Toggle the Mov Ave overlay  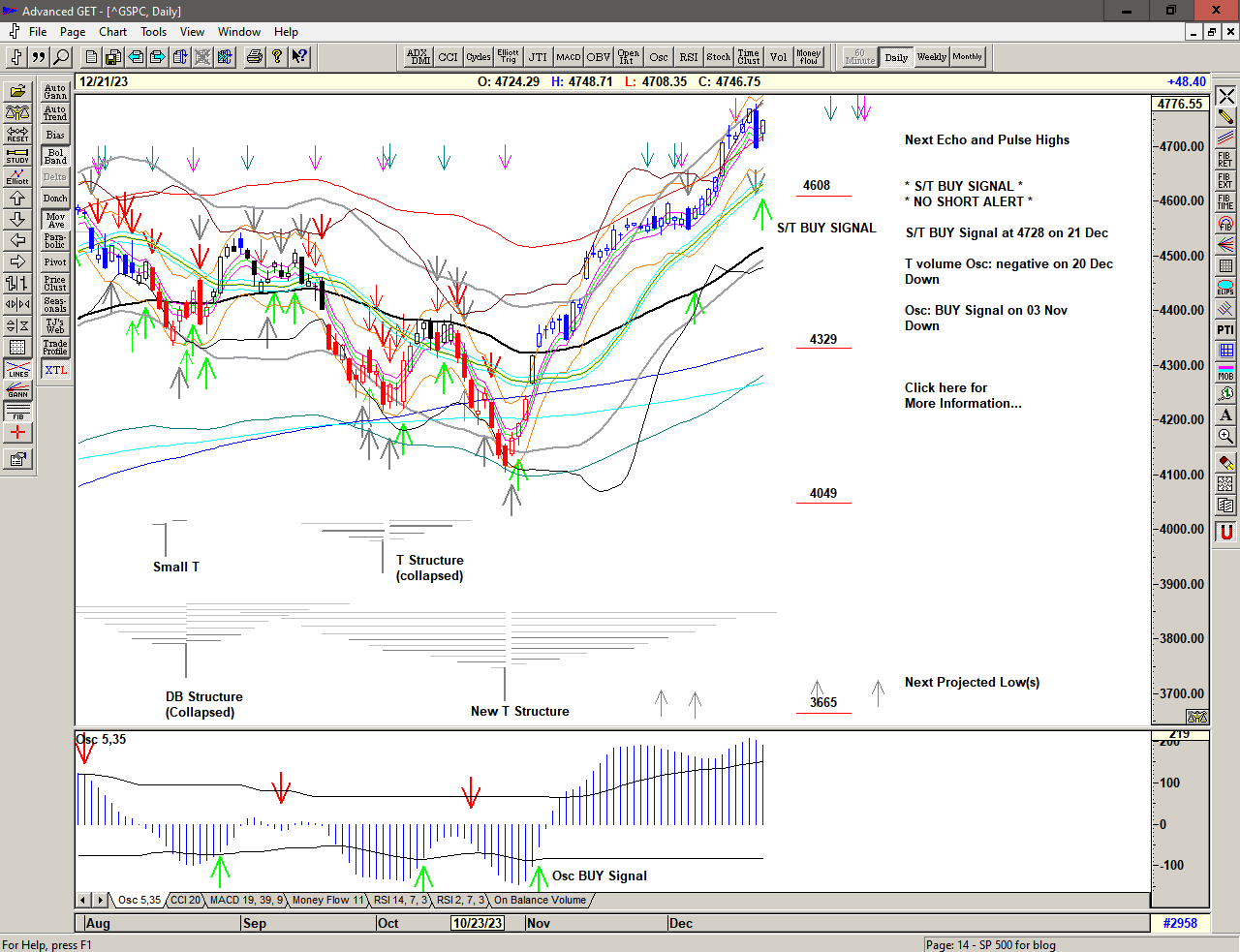pyautogui.click(x=55, y=220)
